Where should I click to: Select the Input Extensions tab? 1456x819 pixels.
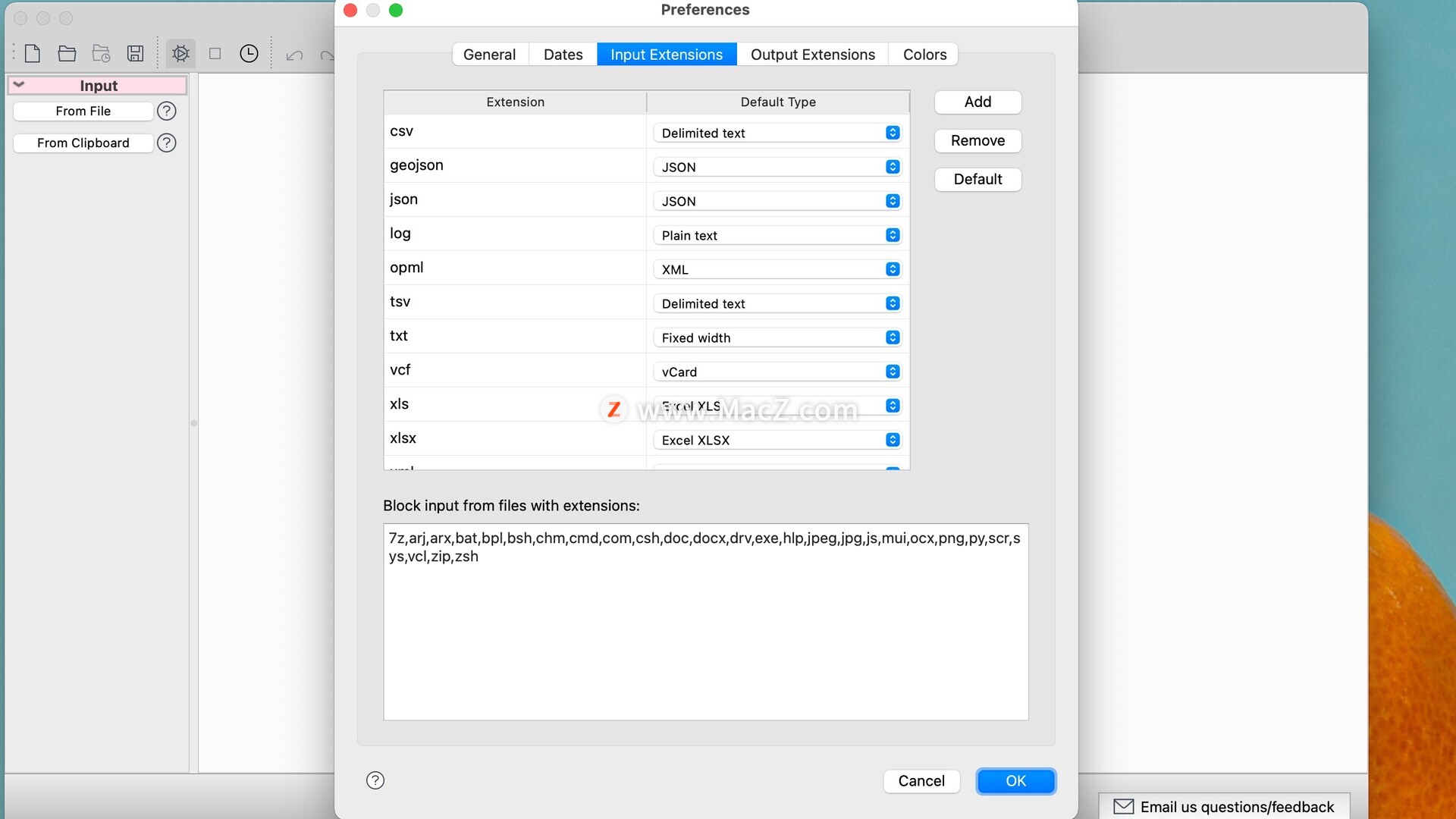(x=667, y=55)
